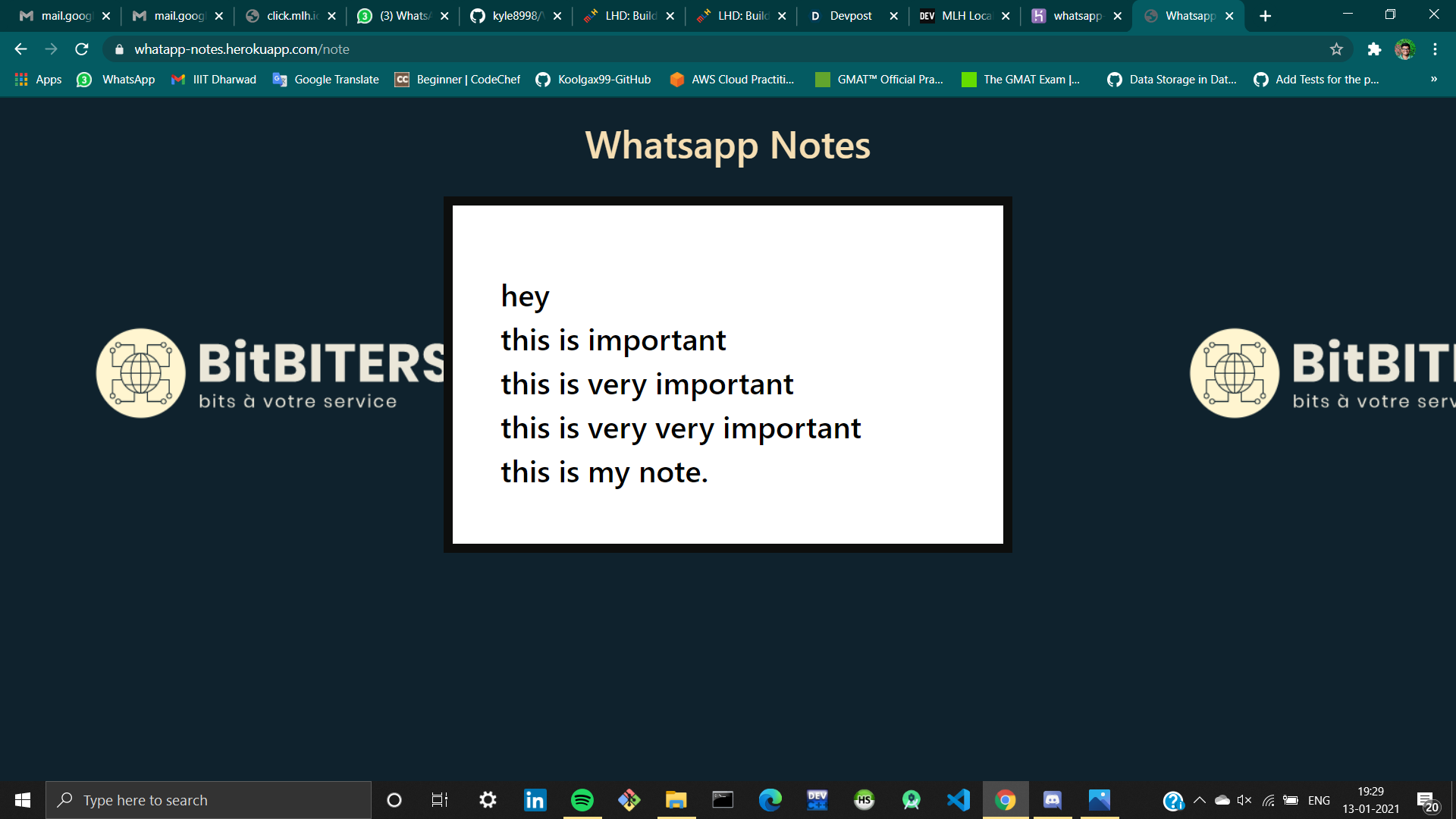Show hidden system tray icons
This screenshot has width=1456, height=819.
click(x=1200, y=800)
